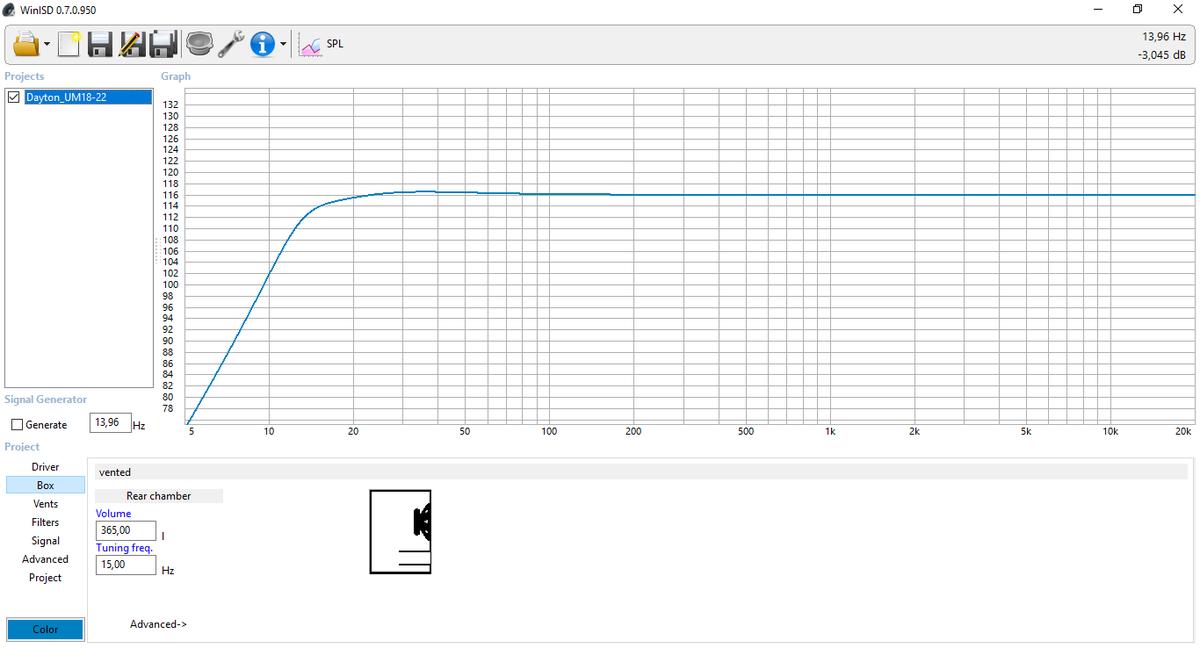
Task: Switch to the Driver tab
Action: pos(45,467)
